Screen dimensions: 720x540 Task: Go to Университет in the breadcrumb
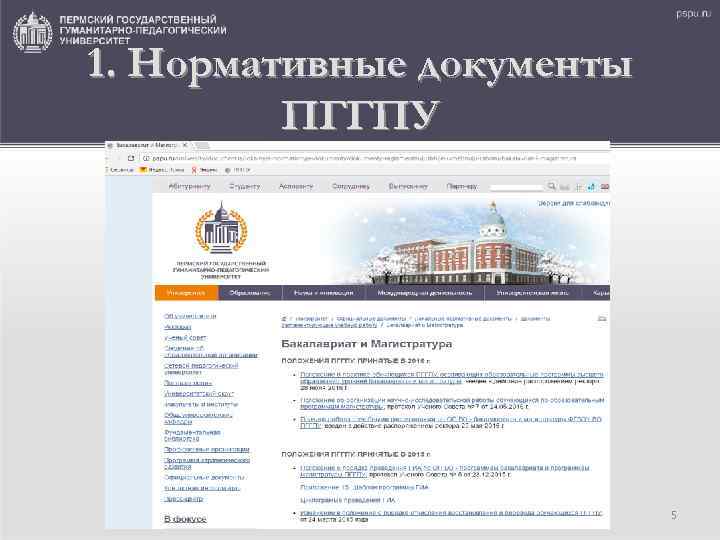[x=311, y=318]
